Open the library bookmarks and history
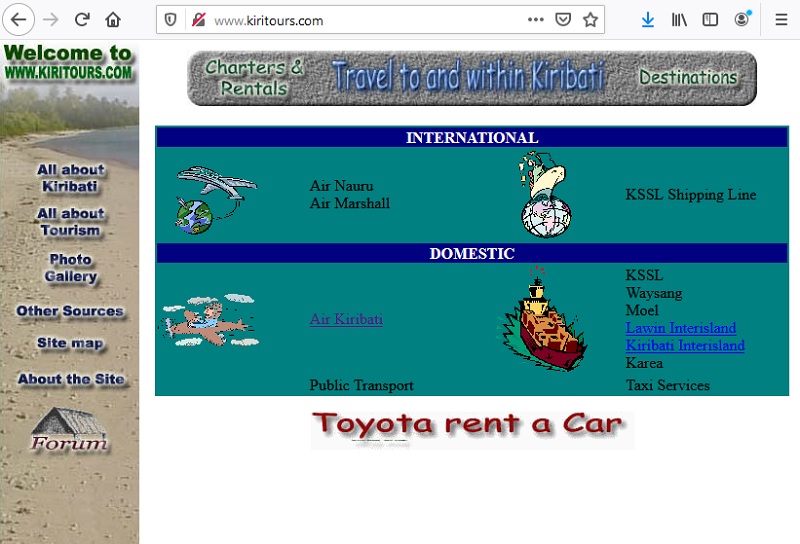 click(x=679, y=20)
